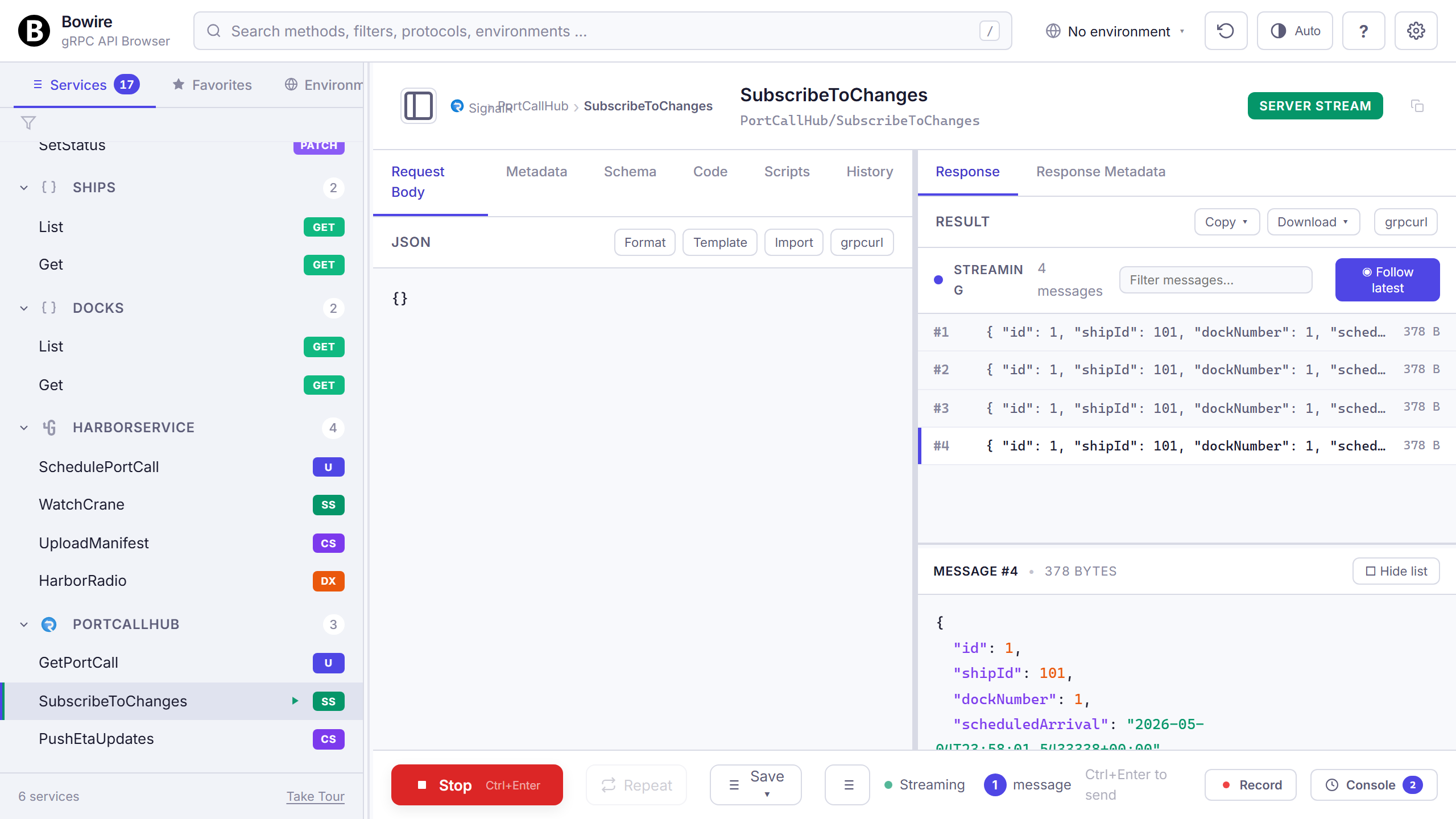Click the U badge on GetPortCall
The width and height of the screenshot is (1456, 819).
click(x=328, y=663)
